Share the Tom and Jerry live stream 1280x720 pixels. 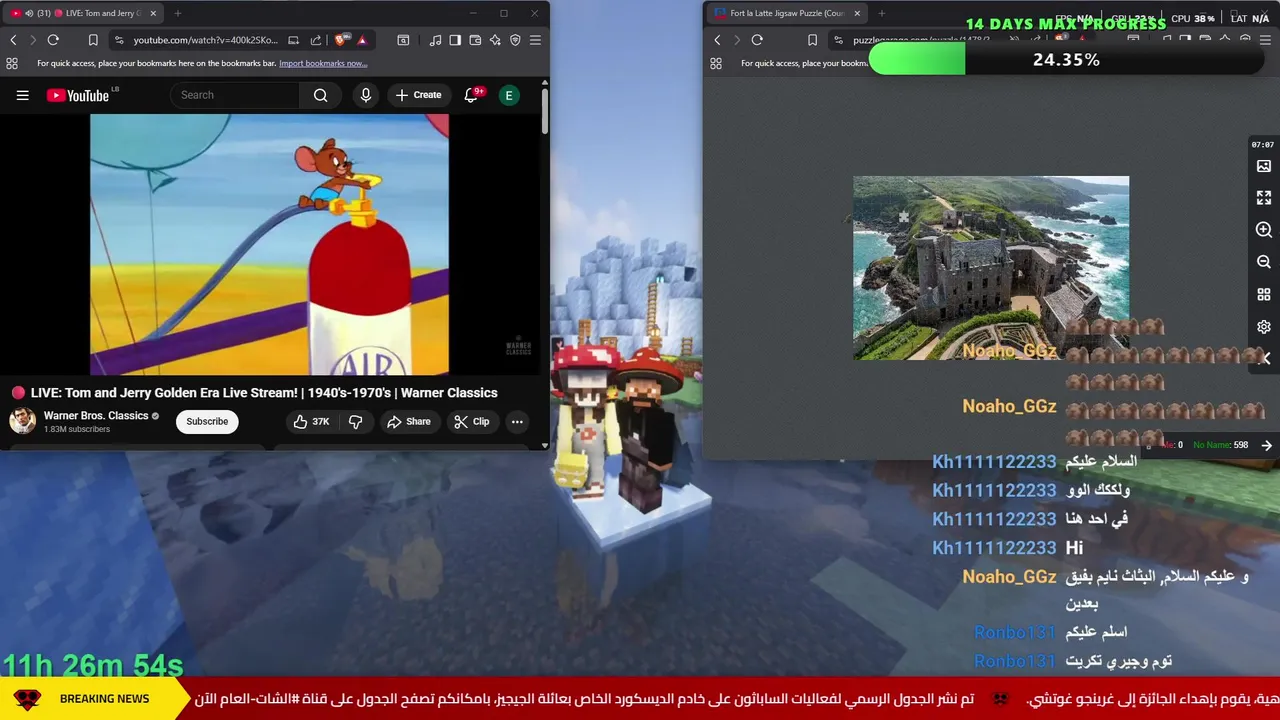408,421
